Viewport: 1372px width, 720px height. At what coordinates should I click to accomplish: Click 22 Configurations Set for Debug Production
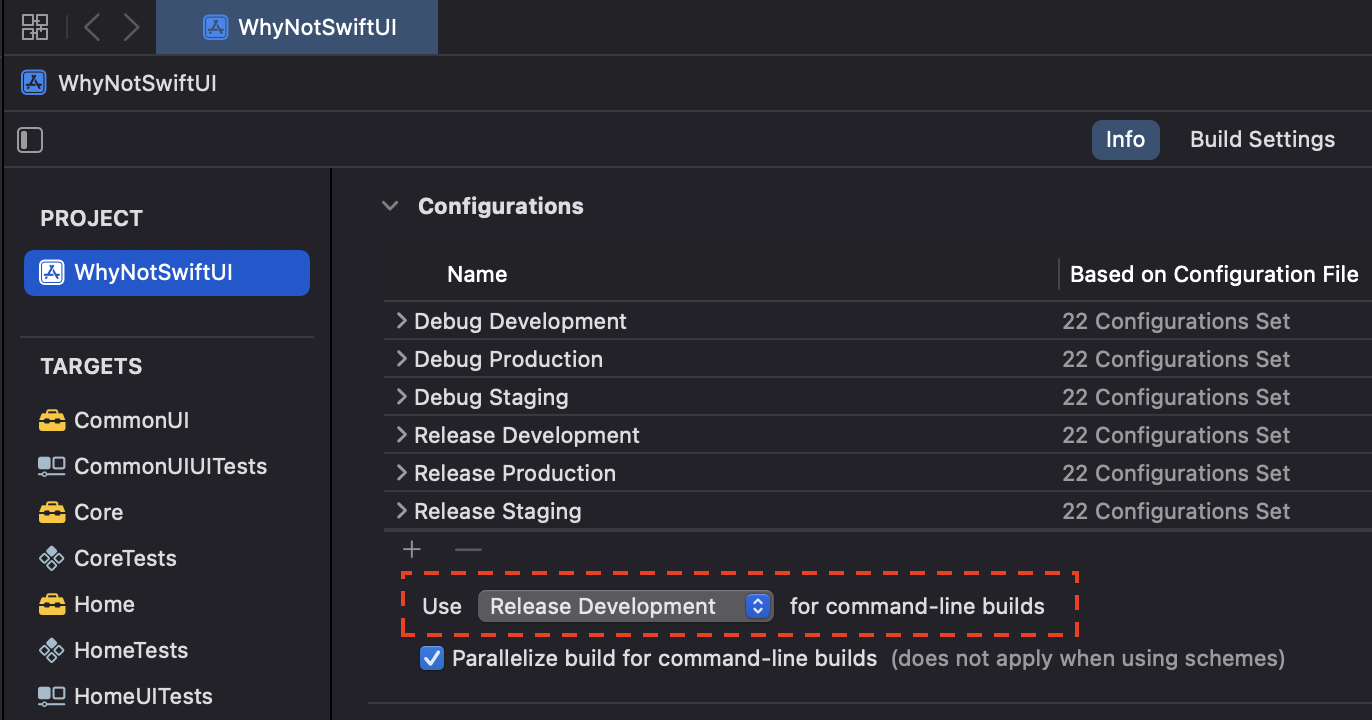(1176, 359)
